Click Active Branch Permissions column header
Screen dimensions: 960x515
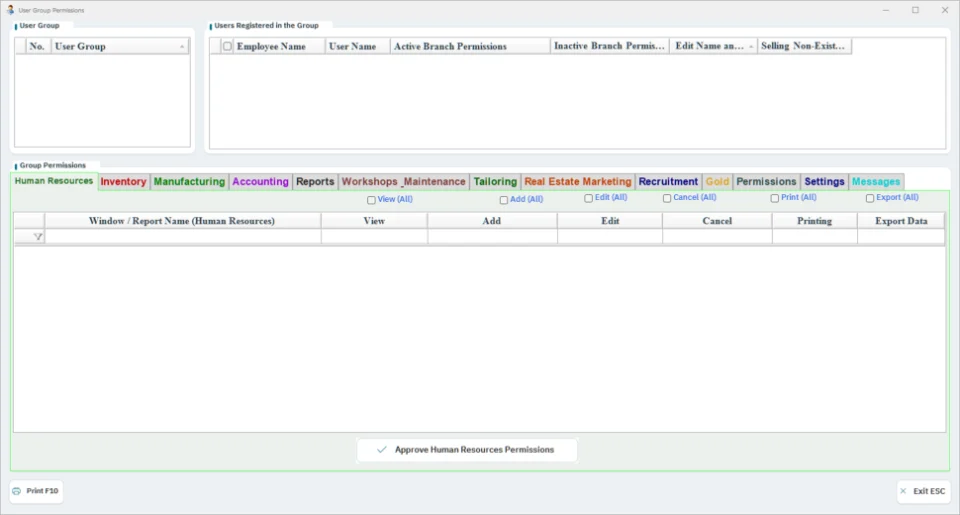tap(470, 47)
